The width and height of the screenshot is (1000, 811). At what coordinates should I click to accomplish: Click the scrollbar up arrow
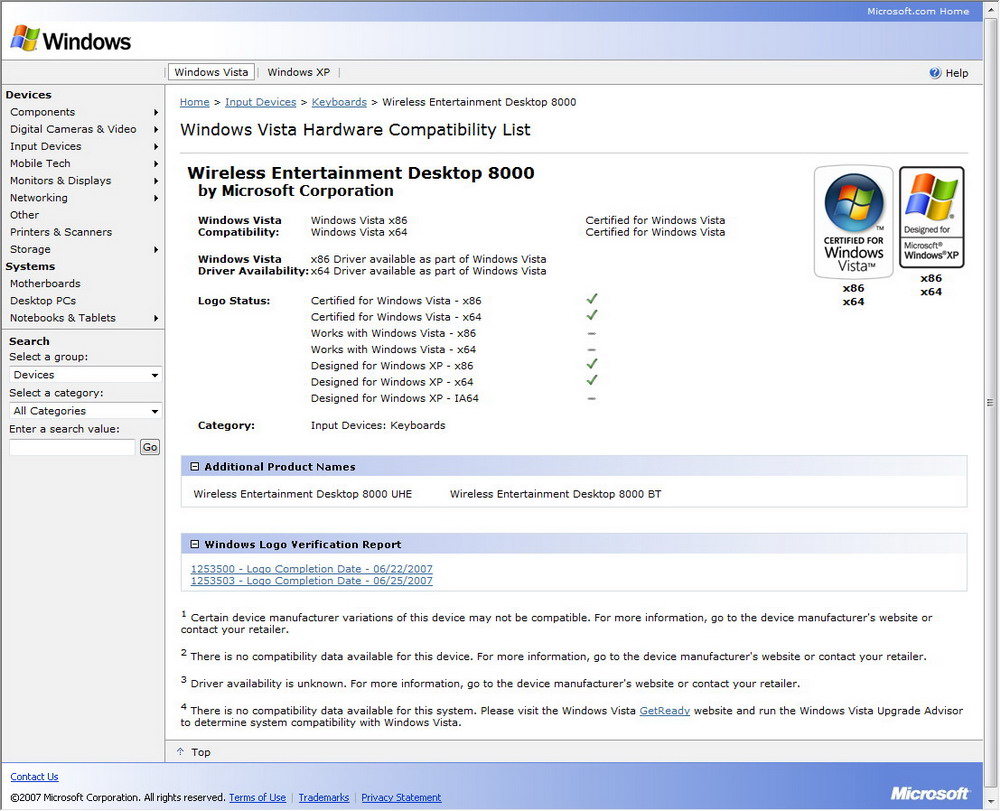click(x=990, y=9)
